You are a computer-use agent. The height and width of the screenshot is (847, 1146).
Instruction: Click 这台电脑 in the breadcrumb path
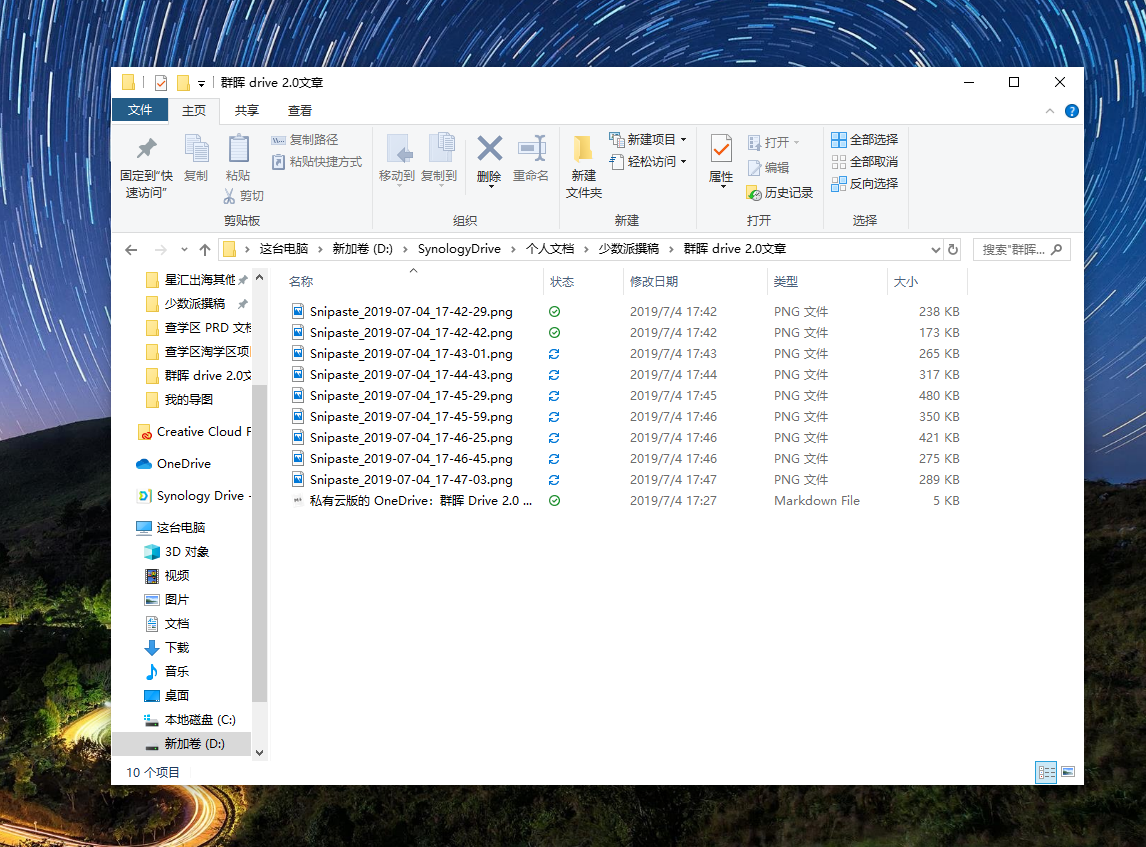[284, 249]
